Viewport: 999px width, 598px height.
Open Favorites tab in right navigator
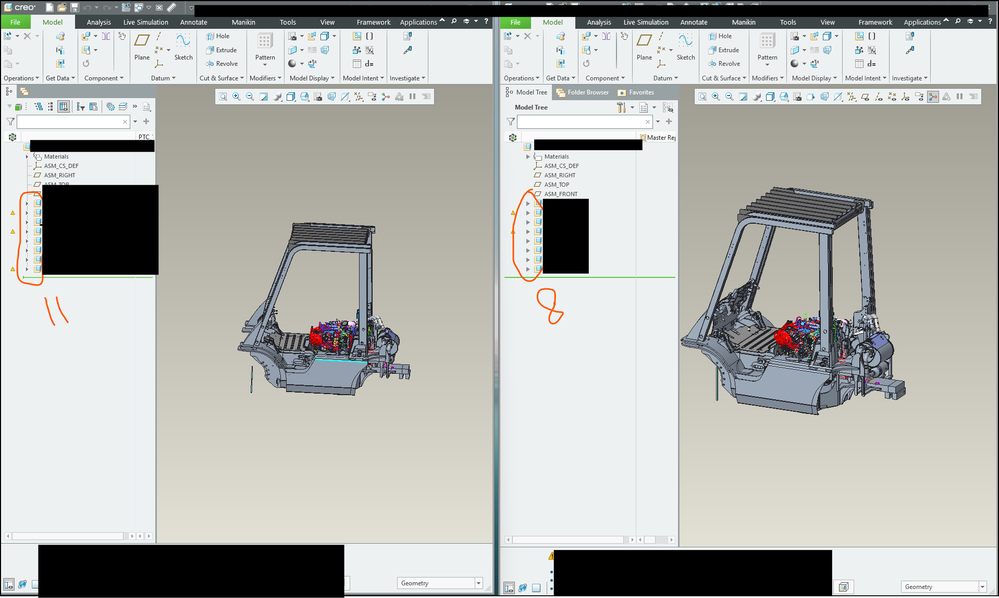635,92
